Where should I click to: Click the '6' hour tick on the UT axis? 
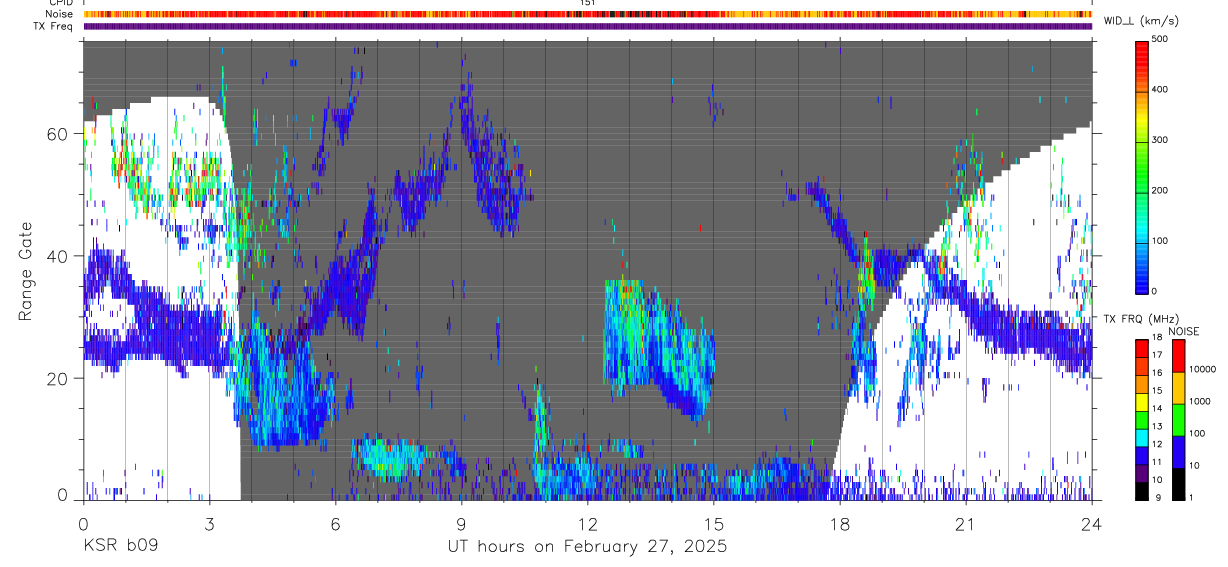pyautogui.click(x=335, y=522)
